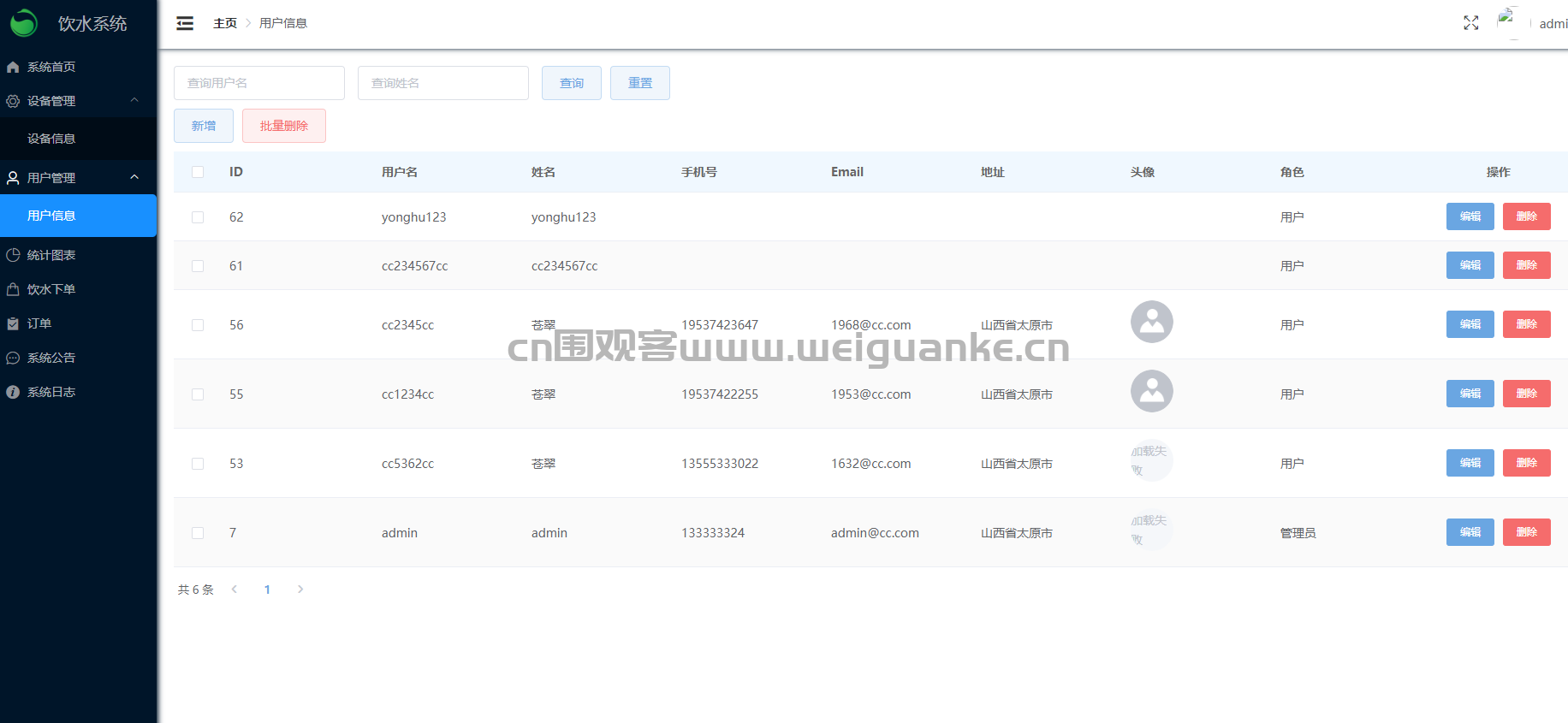Screen dimensions: 1568x723
Task: Select 订单 in the sidebar
Action: tap(39, 323)
